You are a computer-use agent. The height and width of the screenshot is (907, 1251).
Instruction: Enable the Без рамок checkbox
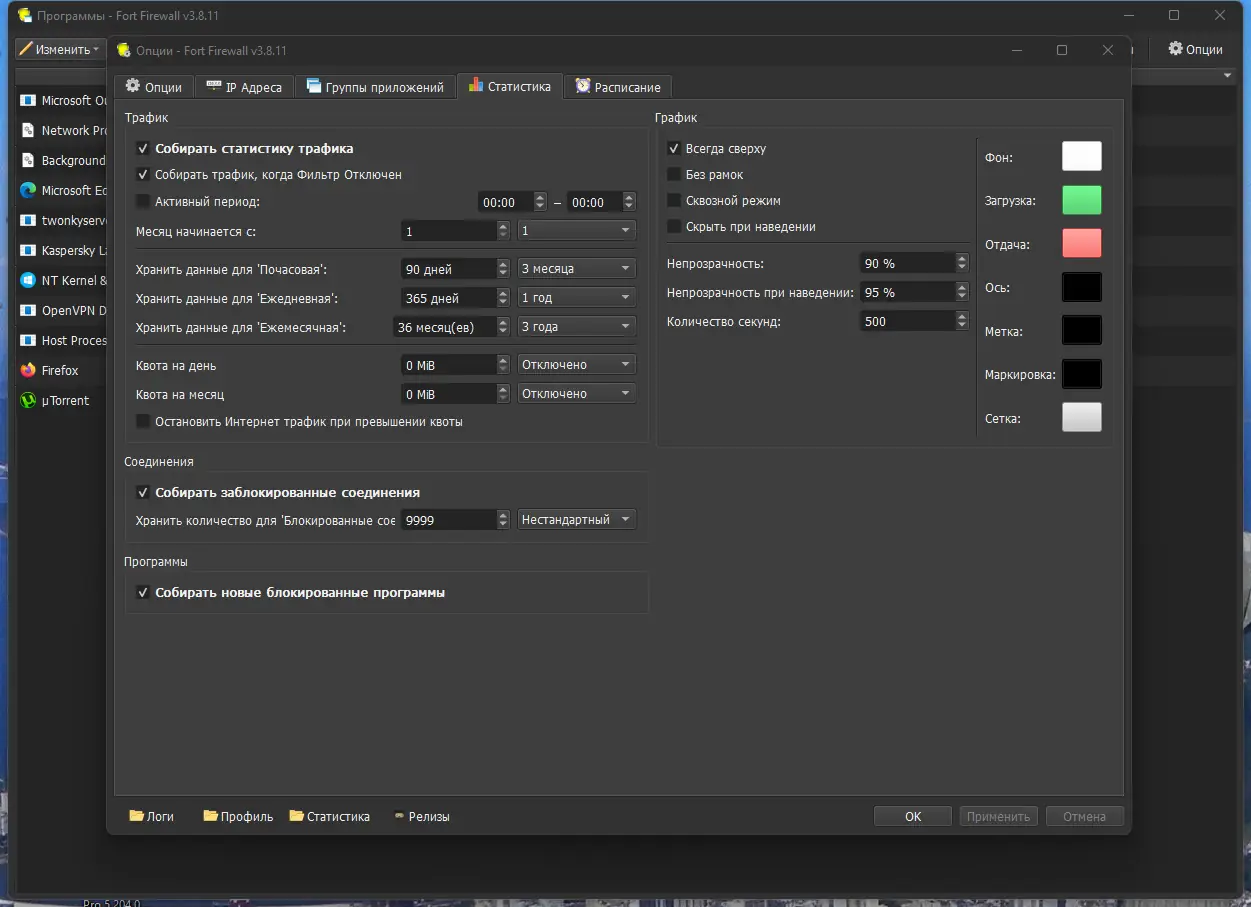[x=674, y=175]
